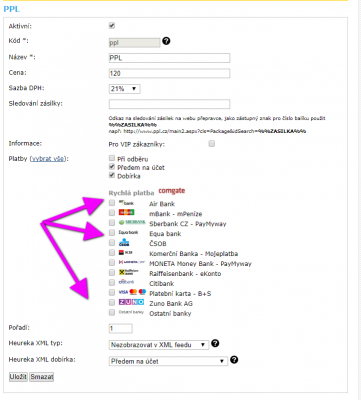Tick the ČSOB checkbox
The image size is (361, 400).
112,242
